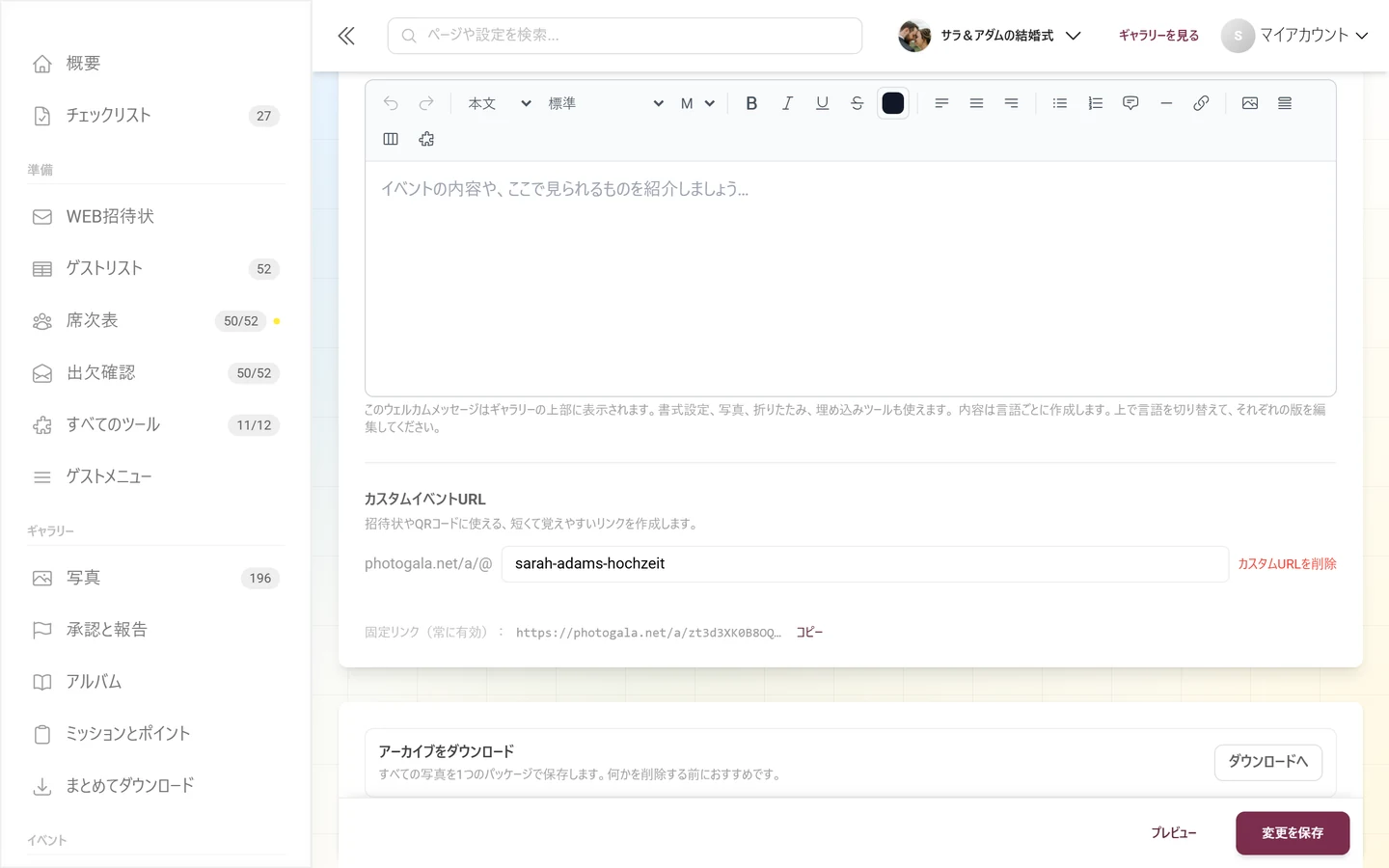The width and height of the screenshot is (1389, 868).
Task: Align text to the right
Action: point(1011,103)
